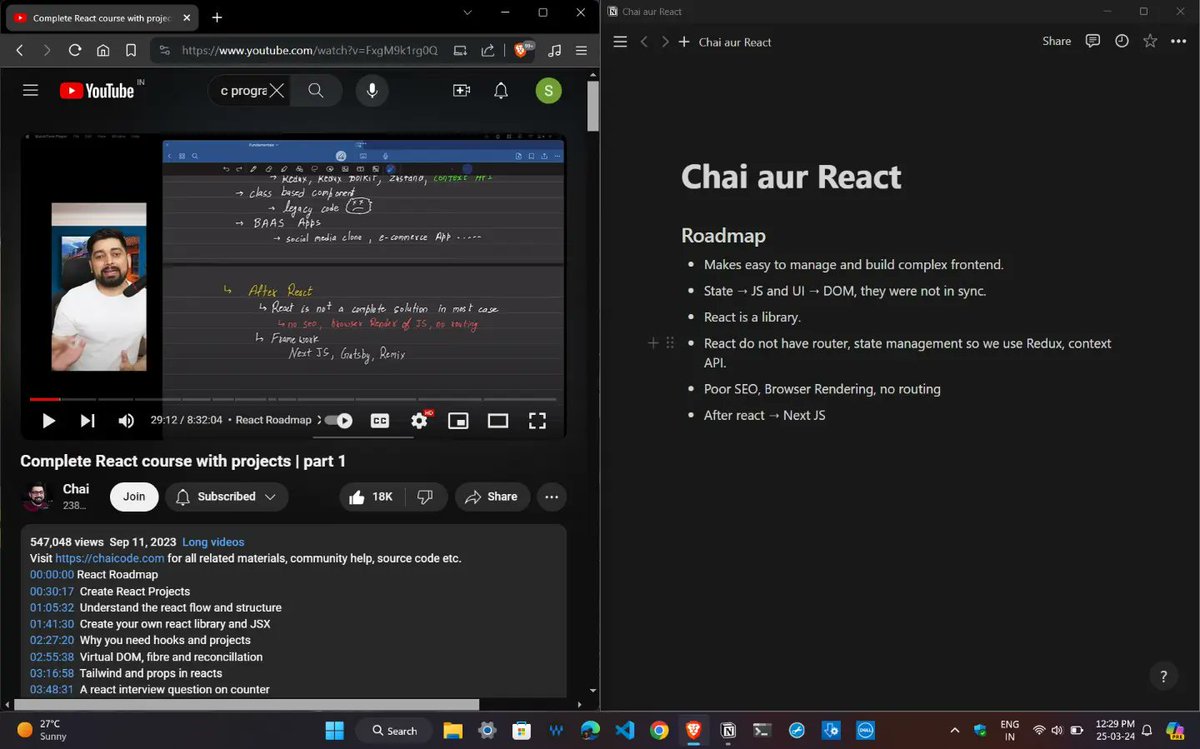Image resolution: width=1200 pixels, height=749 pixels.
Task: Click the YouTube search input field
Action: (x=243, y=91)
